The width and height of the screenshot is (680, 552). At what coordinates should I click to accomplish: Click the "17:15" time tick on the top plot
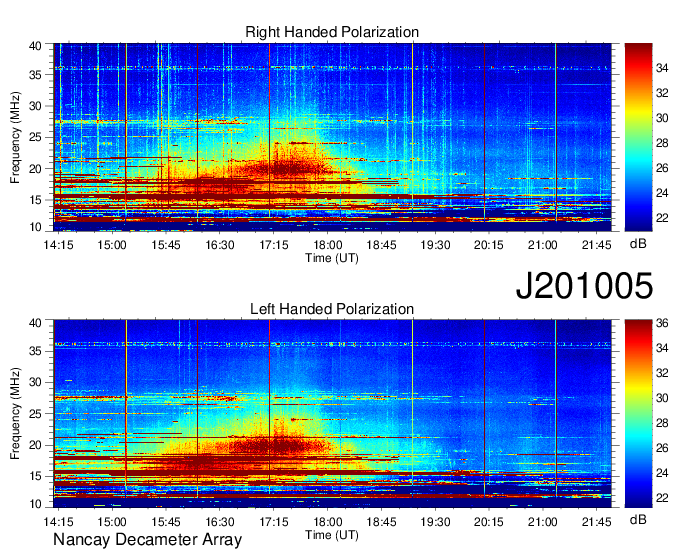pos(274,245)
